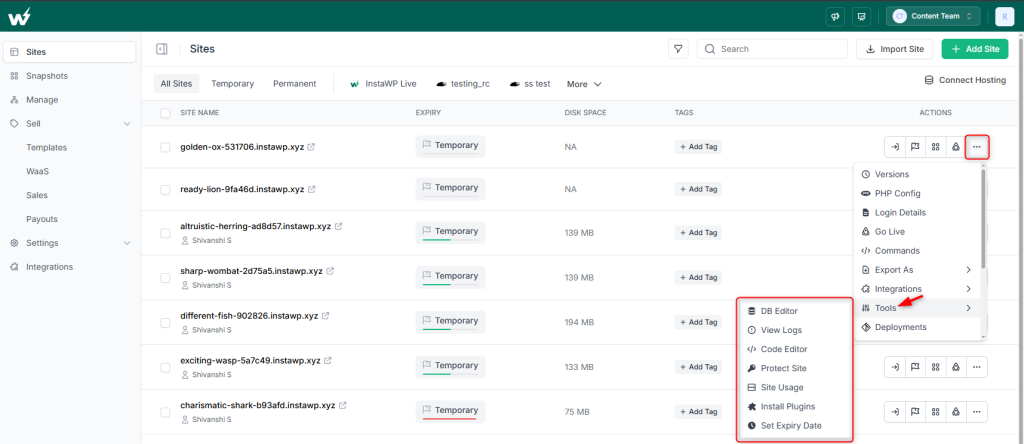Click Temporary expiry badge for golden-ox

(451, 146)
